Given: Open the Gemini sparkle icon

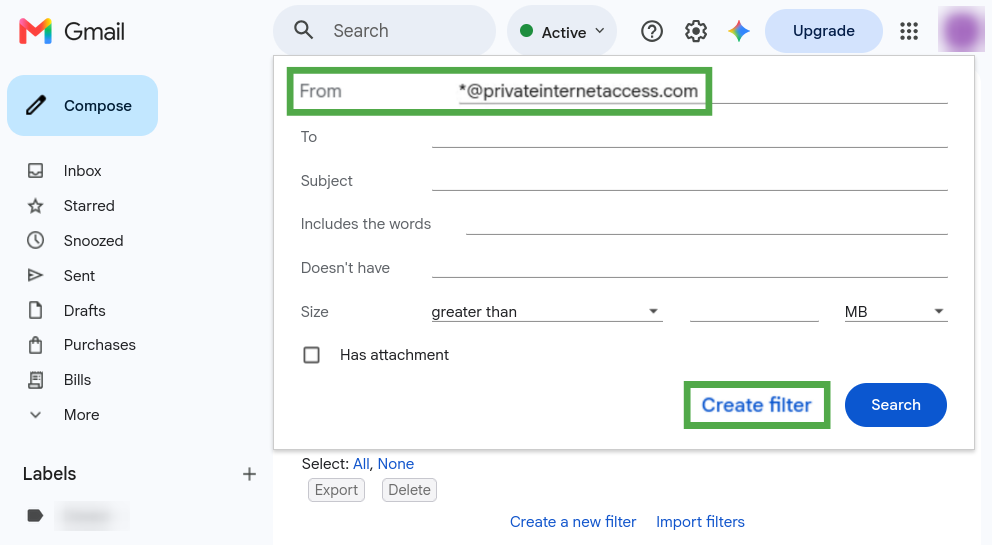Looking at the screenshot, I should click(x=739, y=31).
